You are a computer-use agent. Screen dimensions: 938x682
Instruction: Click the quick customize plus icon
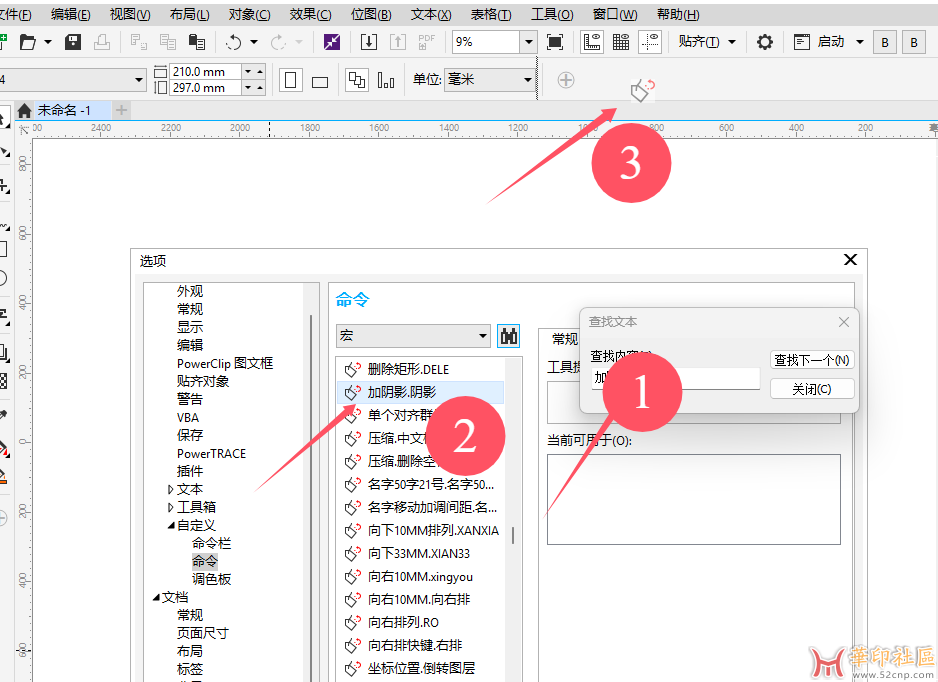[566, 80]
